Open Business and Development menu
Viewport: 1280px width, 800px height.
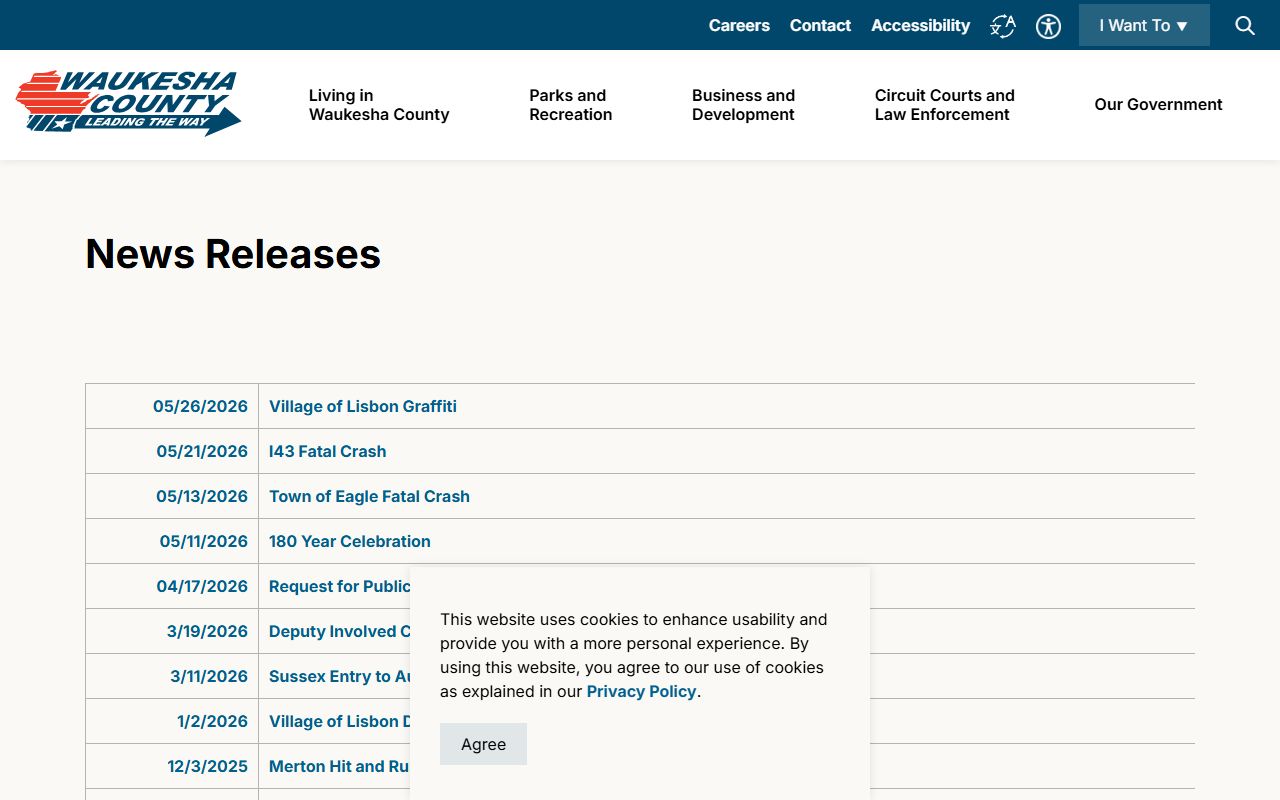coord(743,105)
